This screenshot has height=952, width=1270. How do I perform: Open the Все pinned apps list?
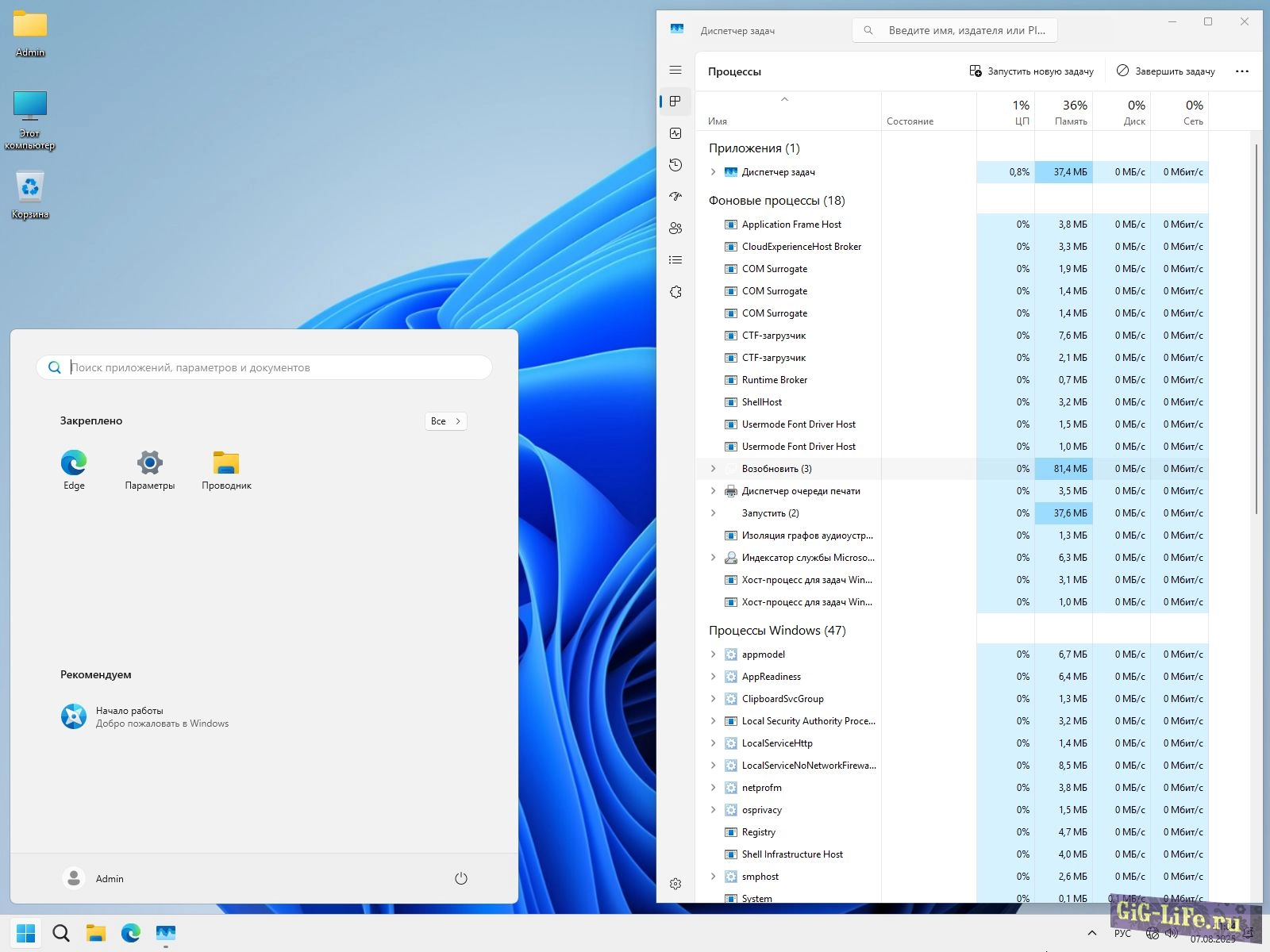(x=445, y=421)
